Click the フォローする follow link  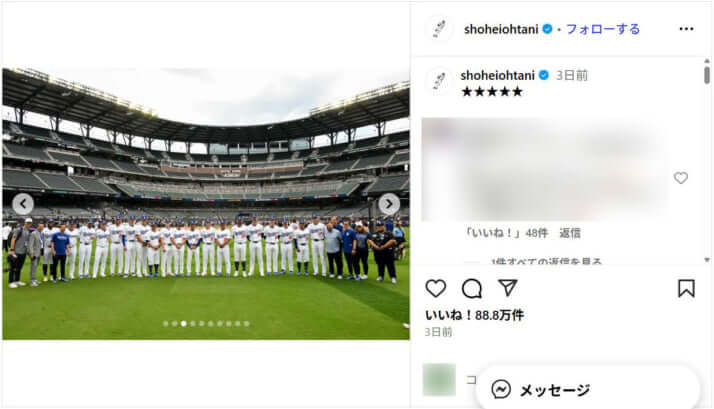click(x=603, y=29)
